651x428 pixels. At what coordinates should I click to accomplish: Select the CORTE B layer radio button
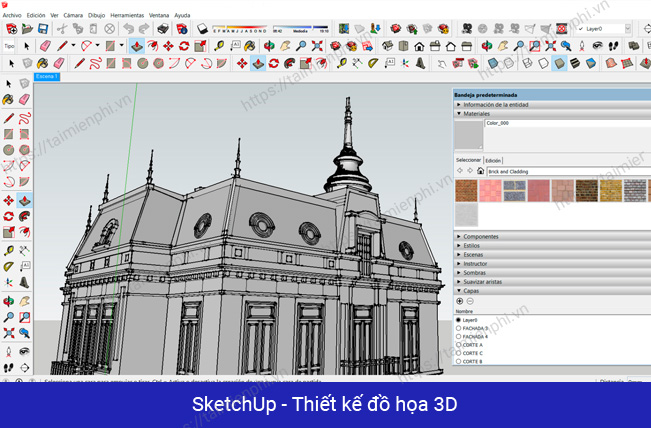coord(458,362)
